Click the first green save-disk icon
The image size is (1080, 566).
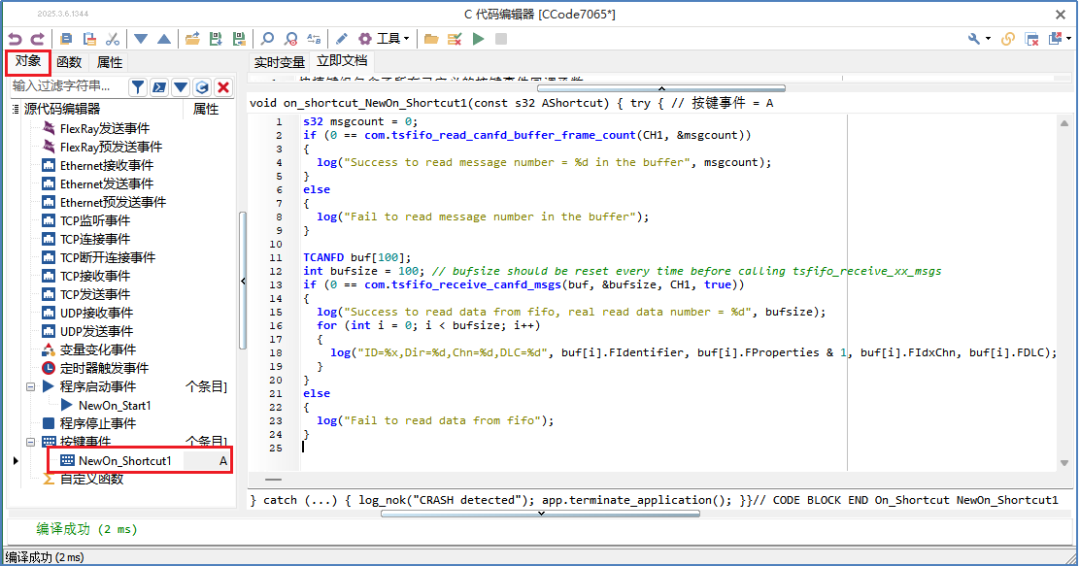tap(216, 39)
